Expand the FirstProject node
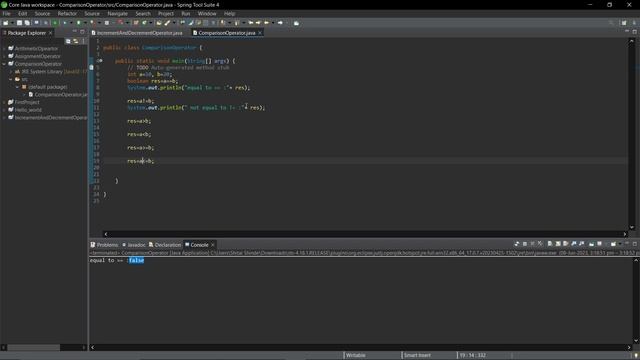640x360 pixels. tap(4, 102)
